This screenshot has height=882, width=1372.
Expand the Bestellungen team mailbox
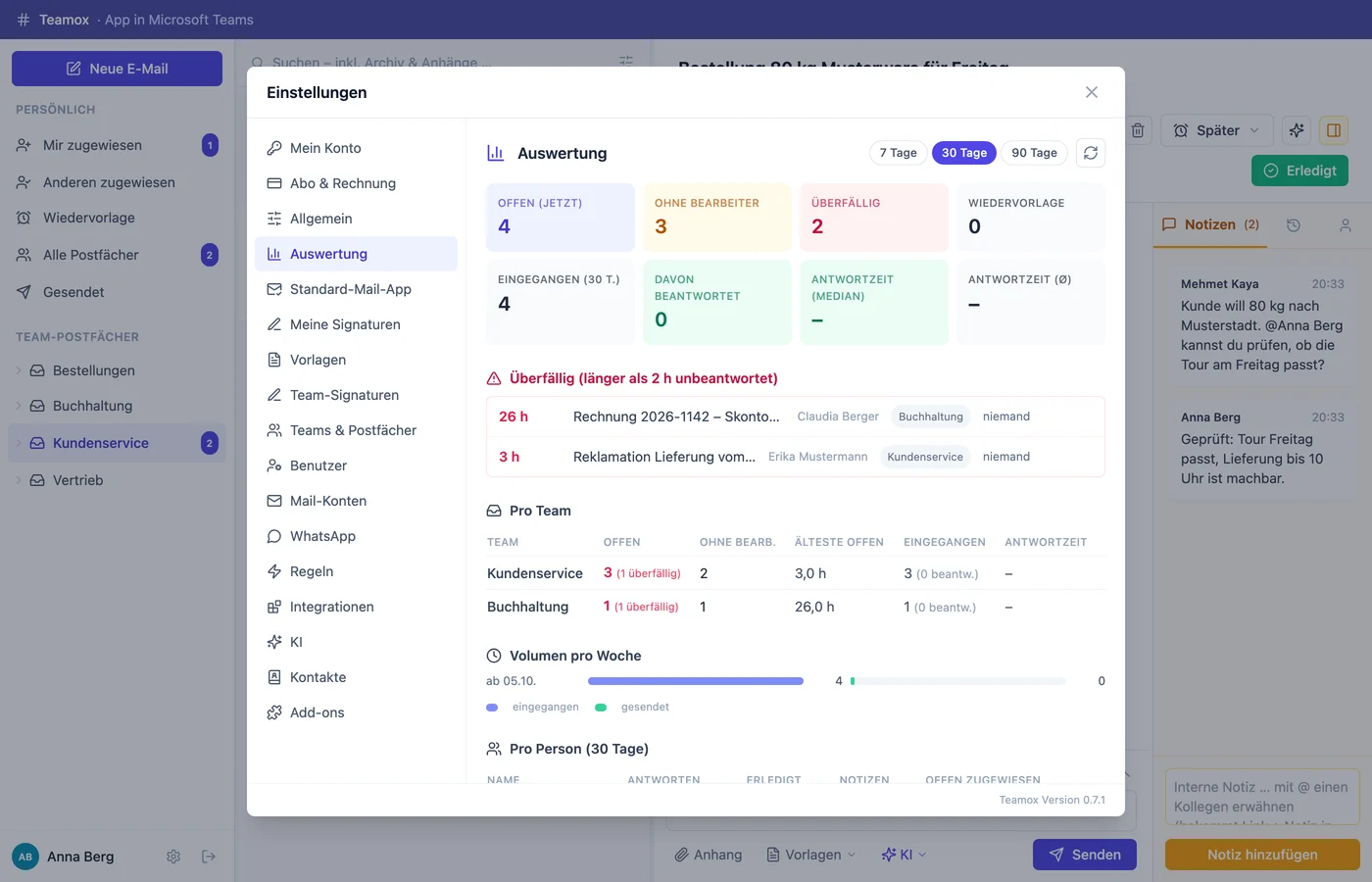[19, 370]
